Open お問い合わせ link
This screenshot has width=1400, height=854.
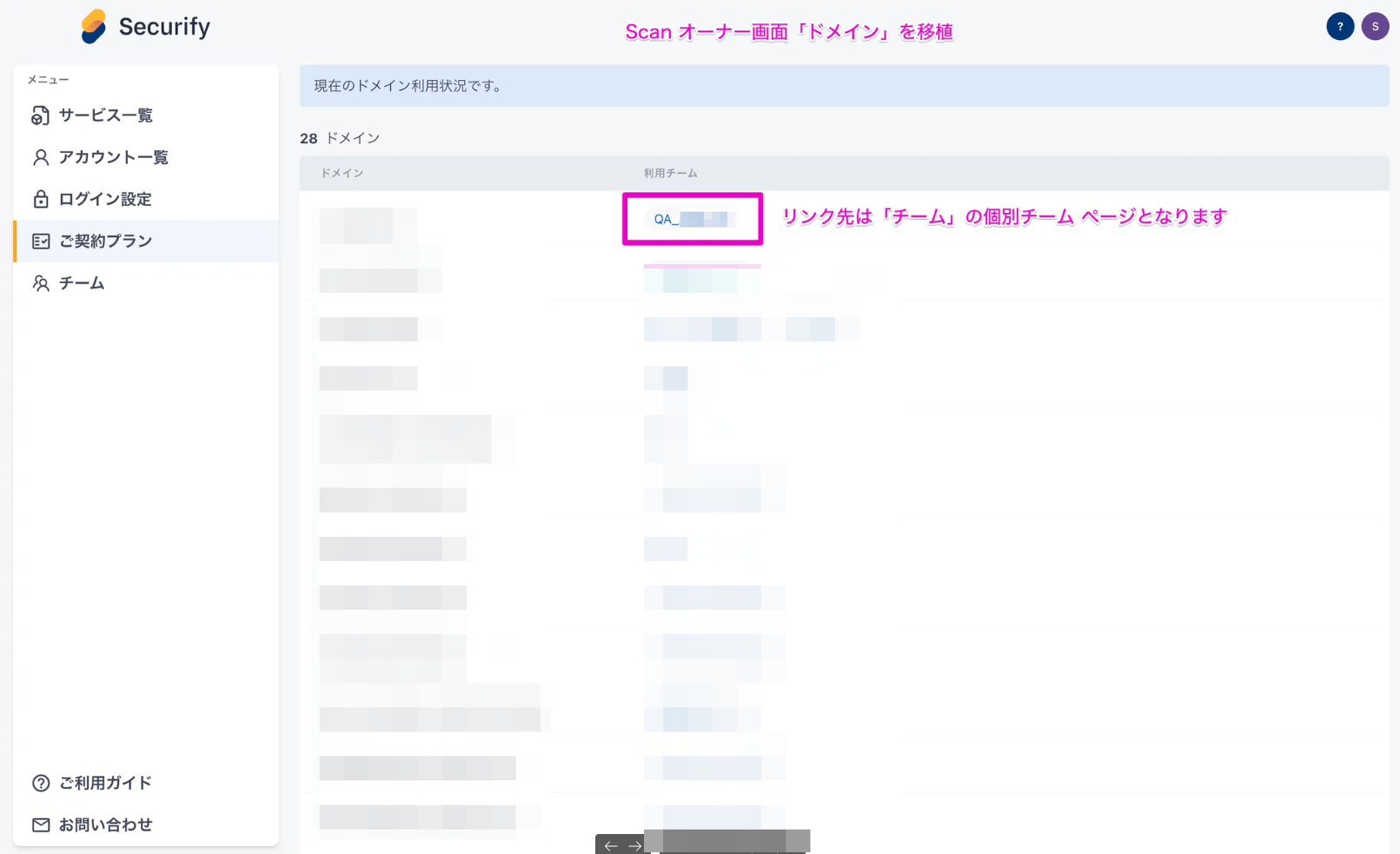(x=146, y=824)
